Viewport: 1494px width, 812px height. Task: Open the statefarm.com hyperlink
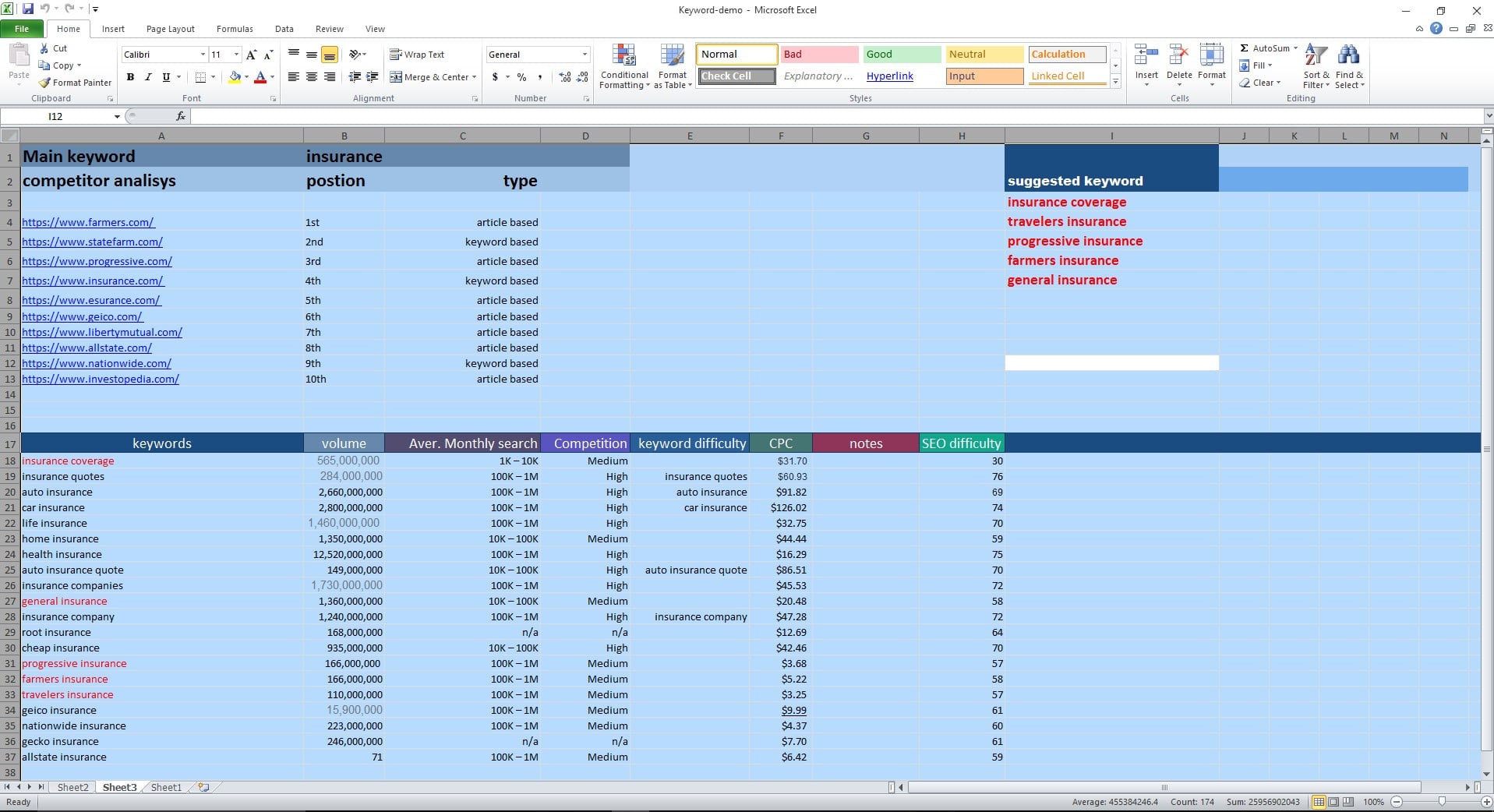tap(90, 242)
